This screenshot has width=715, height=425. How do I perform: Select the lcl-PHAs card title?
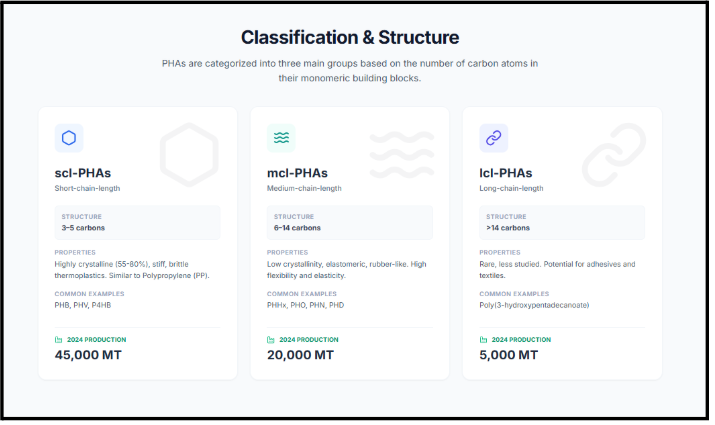(x=506, y=173)
